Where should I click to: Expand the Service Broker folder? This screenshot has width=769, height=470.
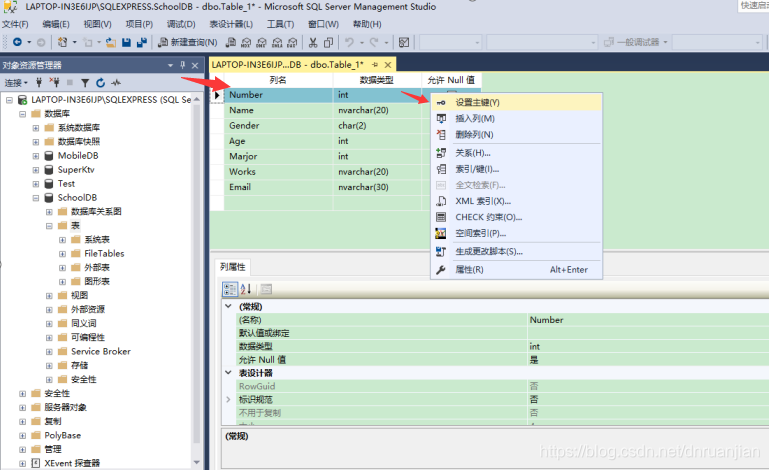(49, 352)
